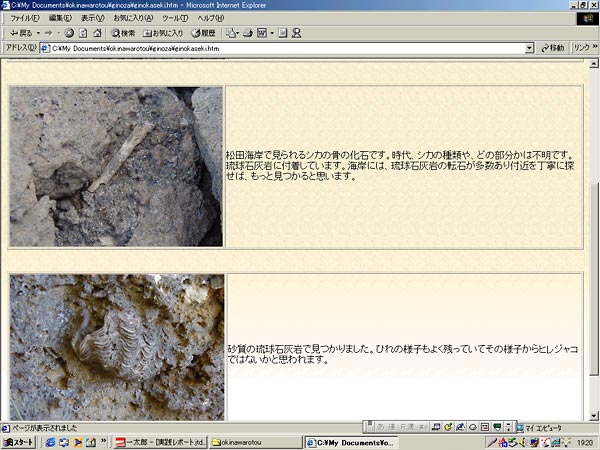The height and width of the screenshot is (450, 600).
Task: Open the Forward button history dropdown arrow
Action: 57,33
